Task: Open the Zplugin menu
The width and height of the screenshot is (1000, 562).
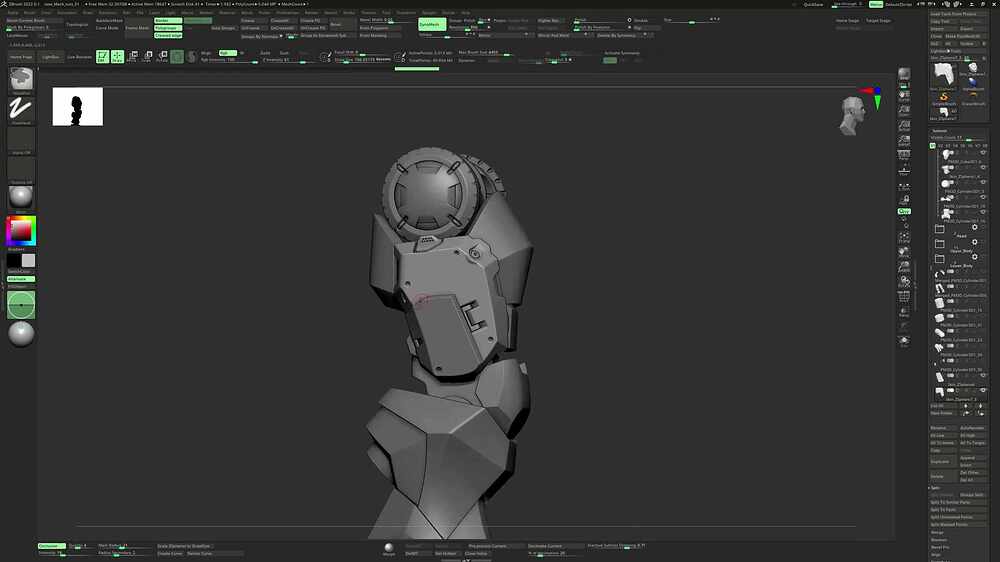Action: point(429,12)
